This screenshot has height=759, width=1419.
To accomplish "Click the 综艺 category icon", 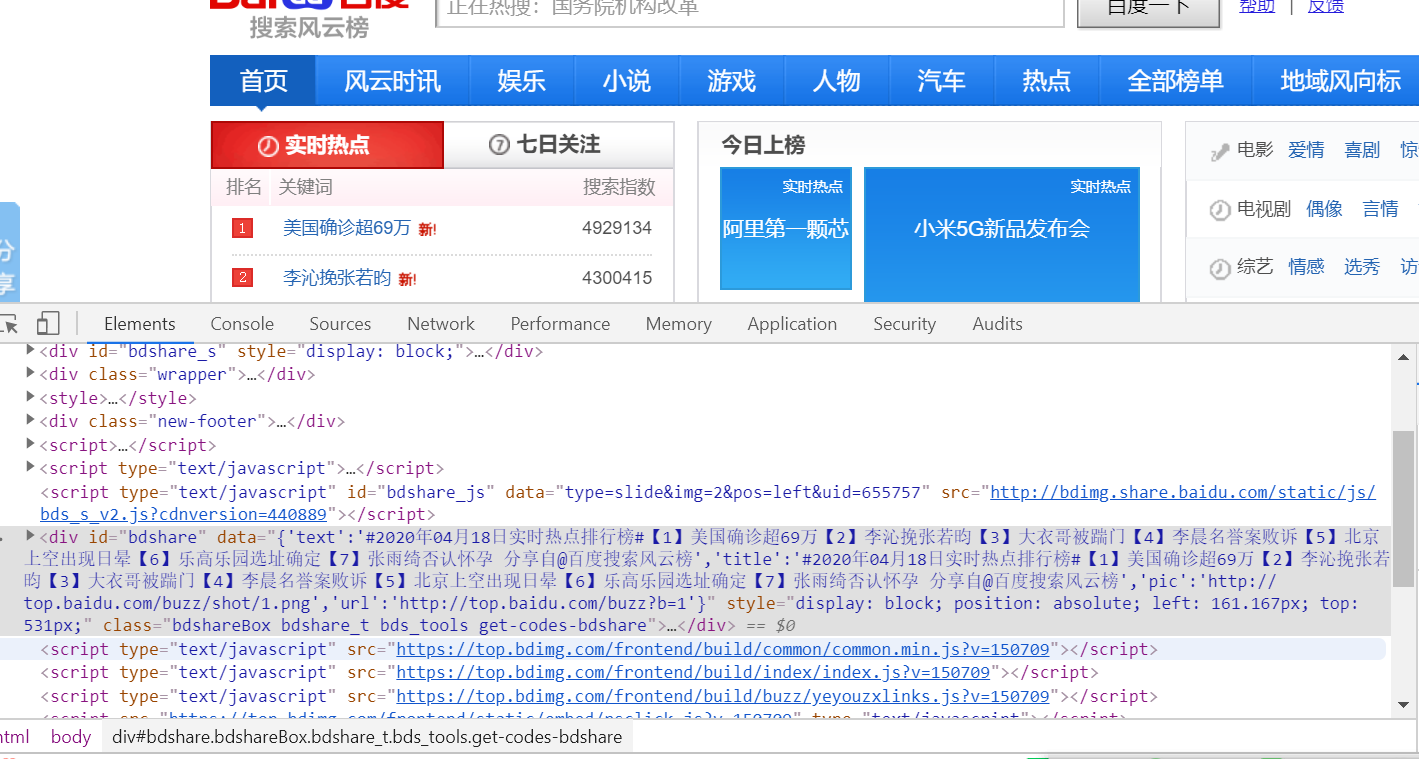I will [x=1220, y=268].
